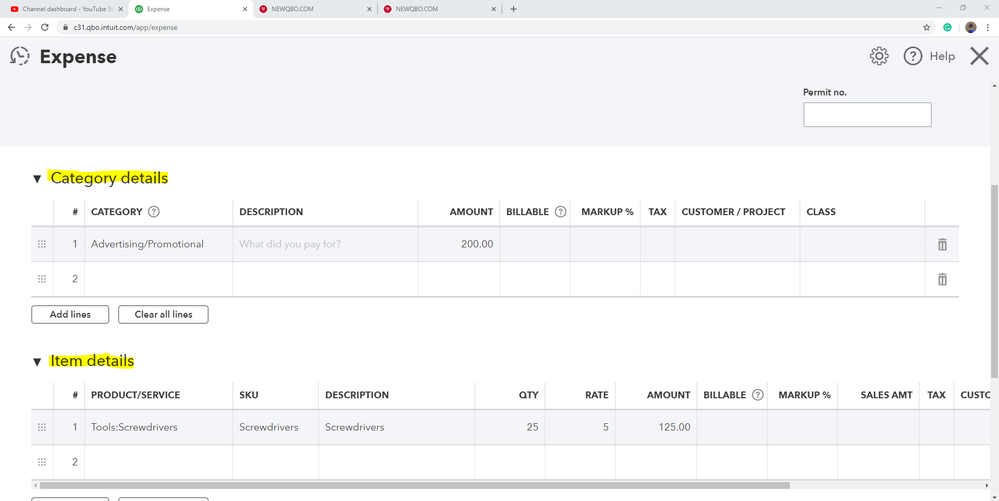The width and height of the screenshot is (999, 501).
Task: Select the Advertising/Promotional category cell
Action: click(x=159, y=244)
